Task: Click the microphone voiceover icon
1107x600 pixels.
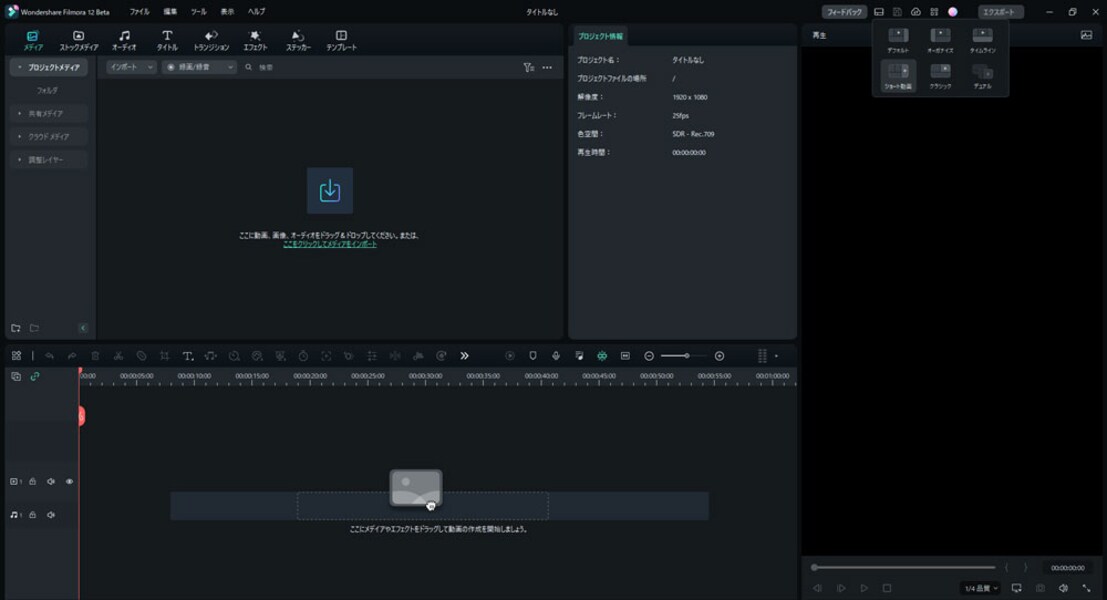Action: pos(556,356)
